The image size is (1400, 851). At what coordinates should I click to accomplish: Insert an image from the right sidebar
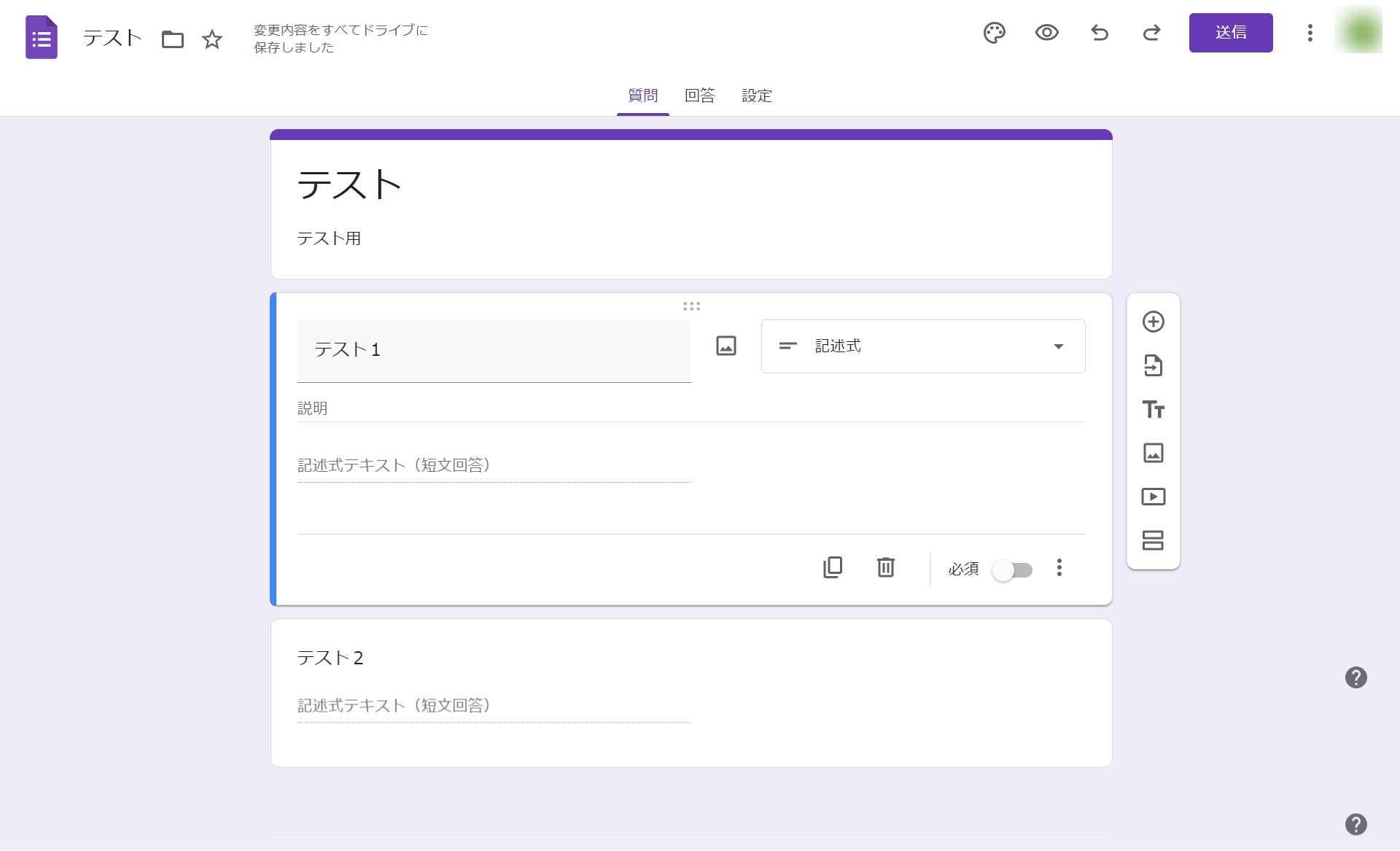point(1154,453)
